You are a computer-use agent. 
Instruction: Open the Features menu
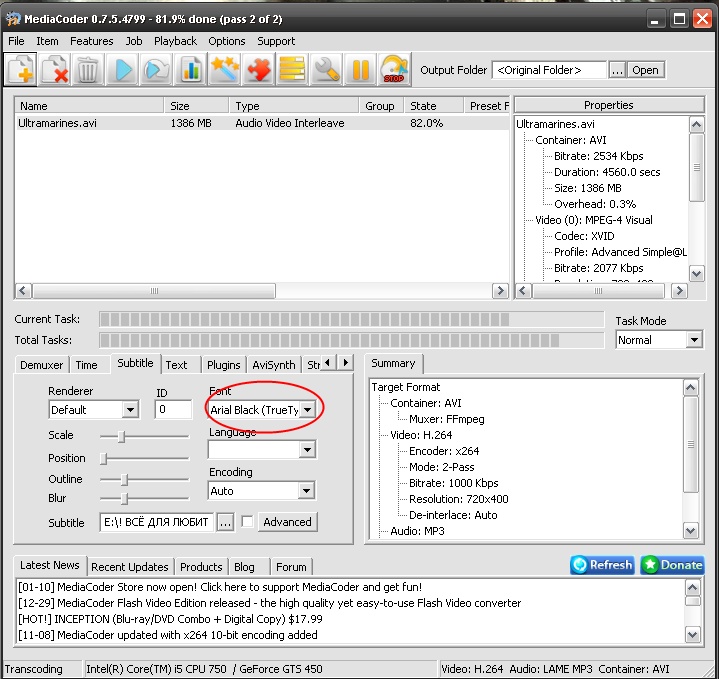91,41
